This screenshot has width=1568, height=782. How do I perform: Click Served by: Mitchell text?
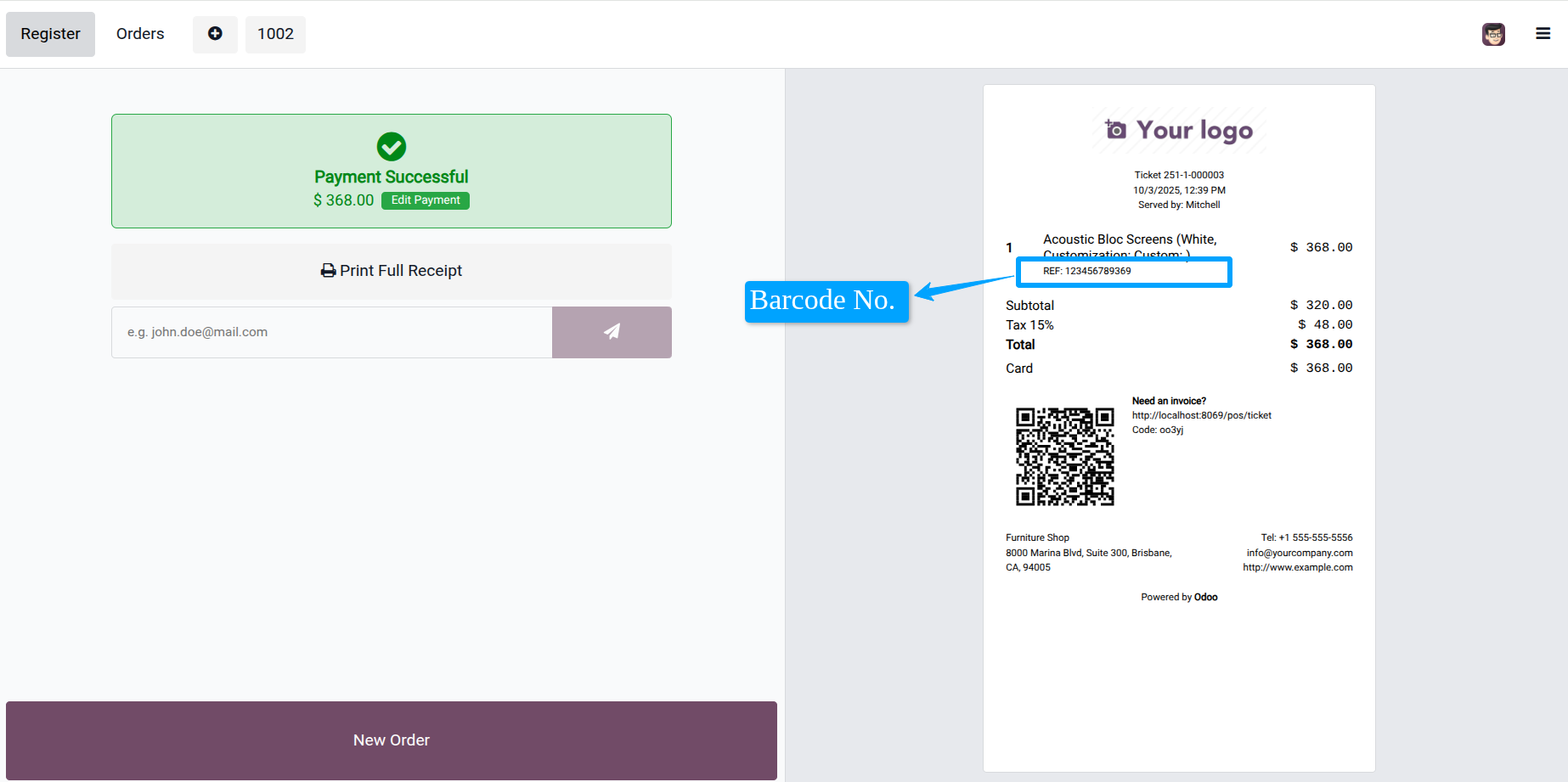1179,205
